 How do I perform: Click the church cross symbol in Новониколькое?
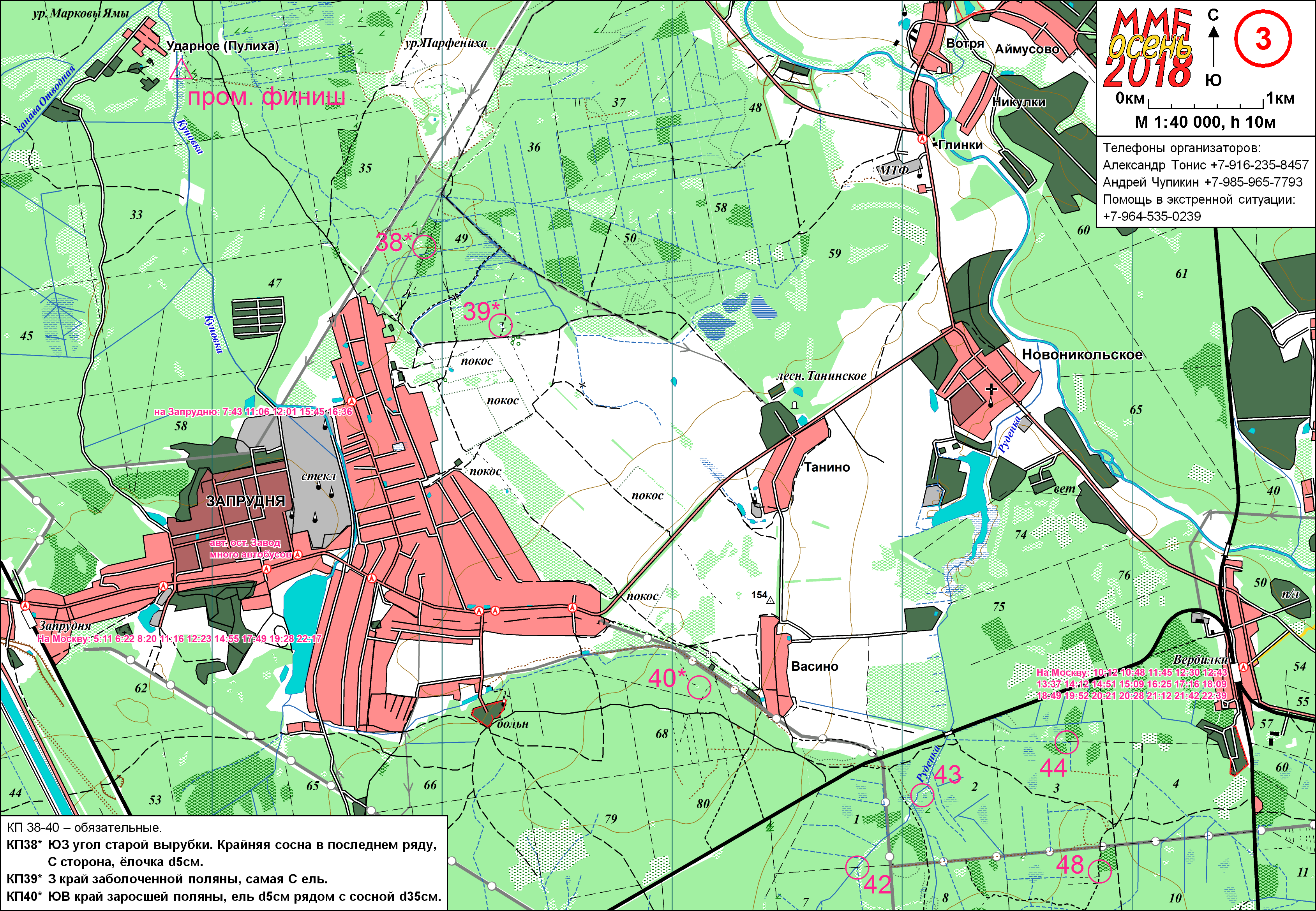tap(991, 389)
